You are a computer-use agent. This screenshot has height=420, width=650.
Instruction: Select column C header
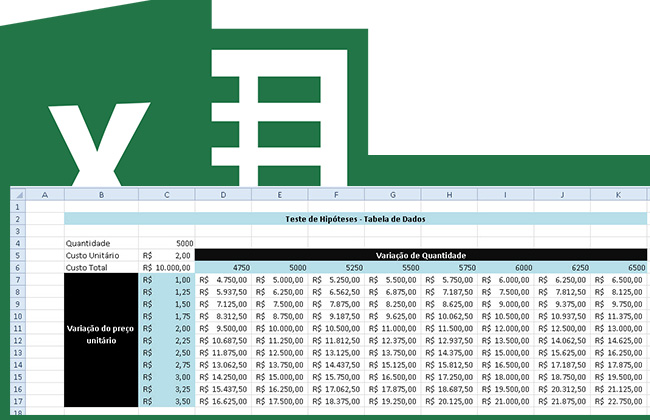pos(167,194)
